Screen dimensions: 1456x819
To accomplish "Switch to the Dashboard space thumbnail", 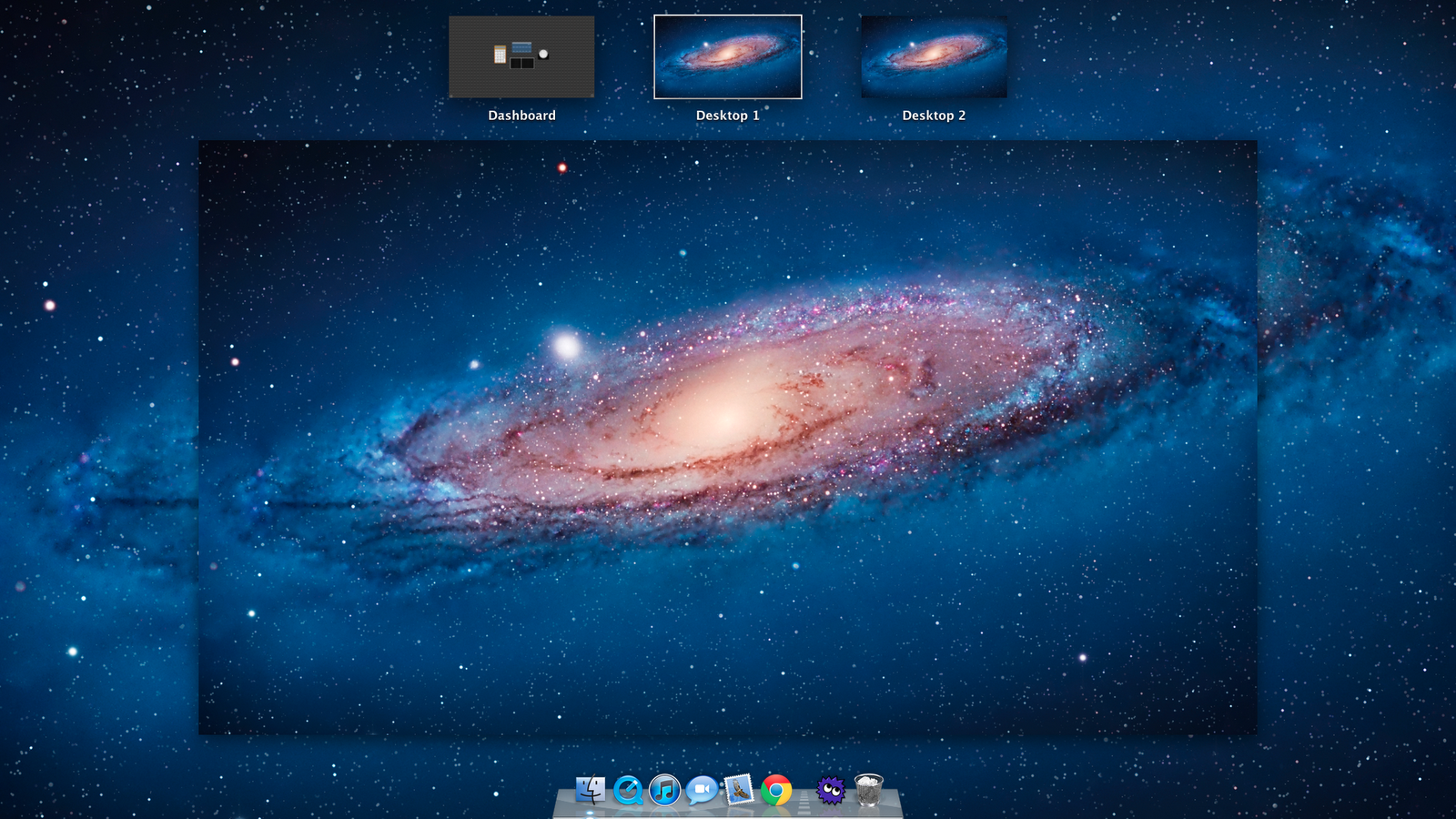I will 521,56.
